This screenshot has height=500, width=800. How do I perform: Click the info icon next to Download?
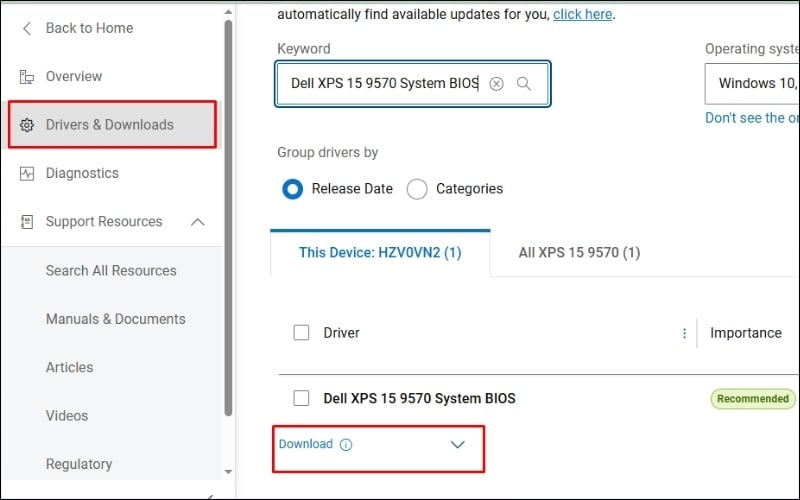pos(345,445)
